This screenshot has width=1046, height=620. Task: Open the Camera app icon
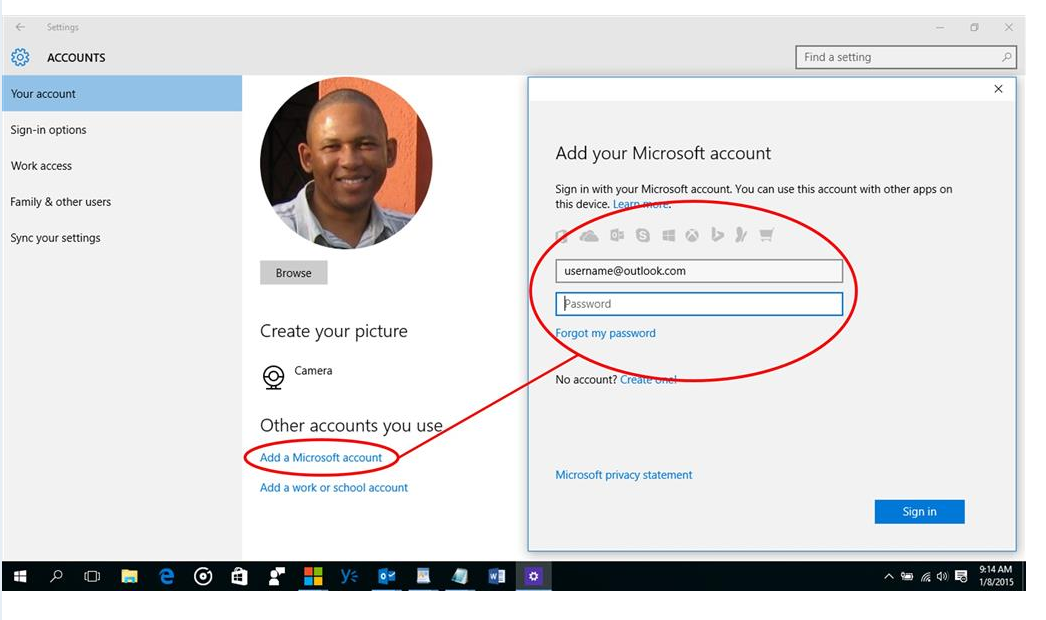(x=274, y=377)
